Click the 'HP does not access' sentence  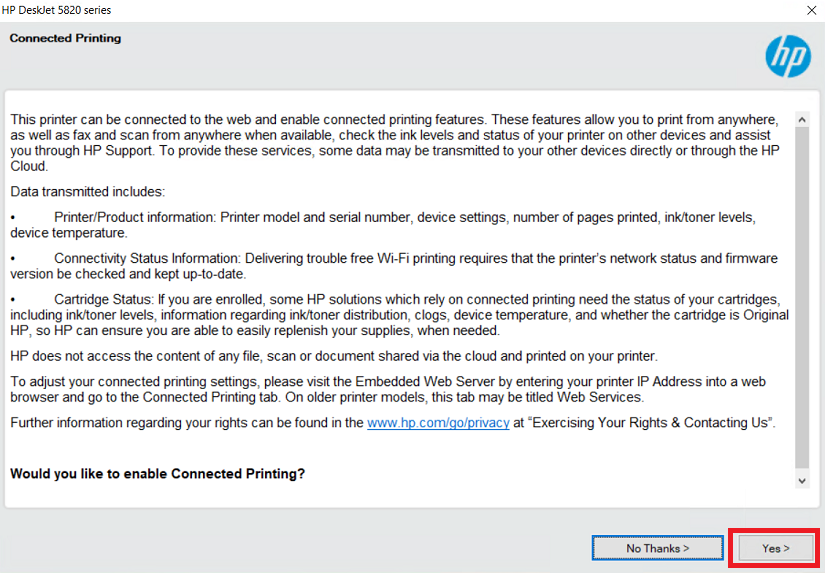(334, 356)
